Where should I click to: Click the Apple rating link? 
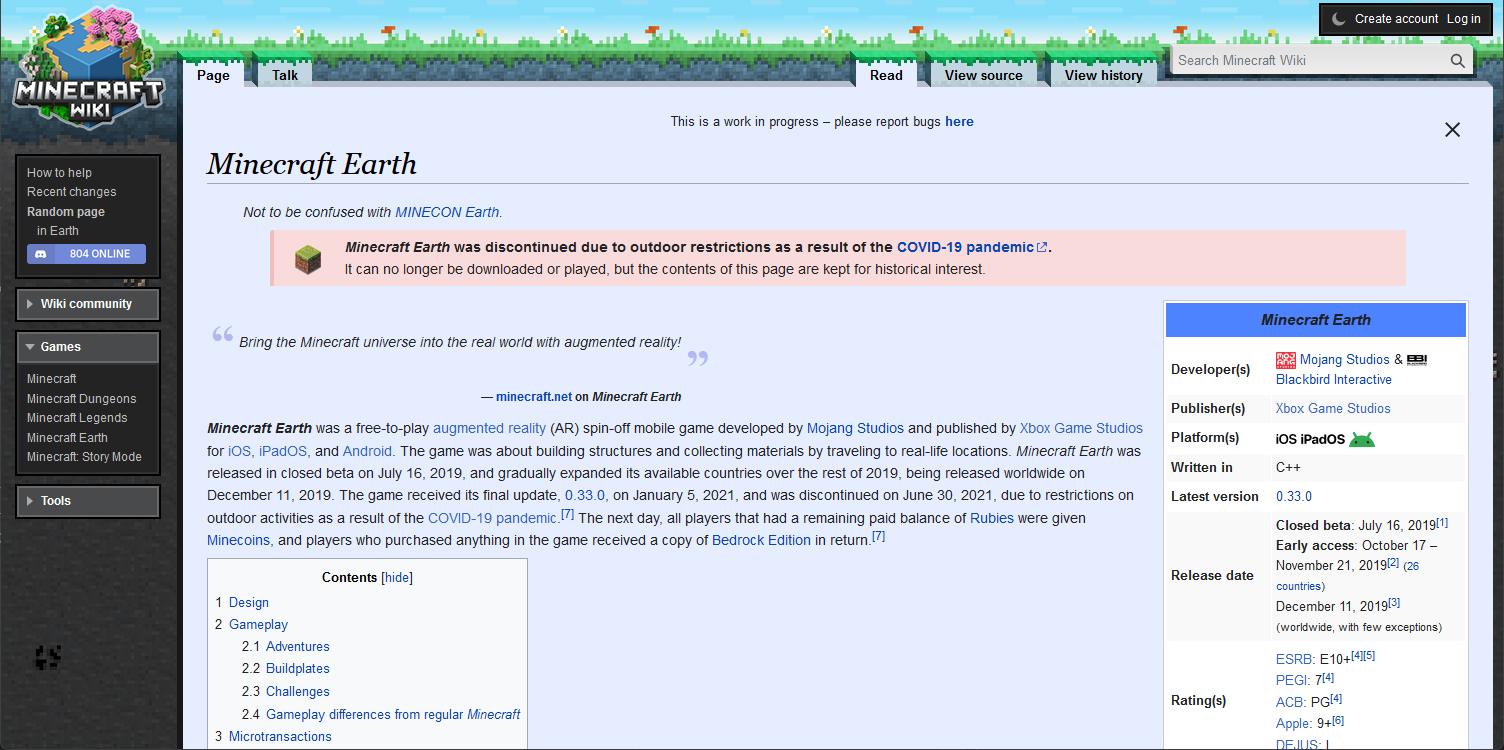(x=1293, y=724)
